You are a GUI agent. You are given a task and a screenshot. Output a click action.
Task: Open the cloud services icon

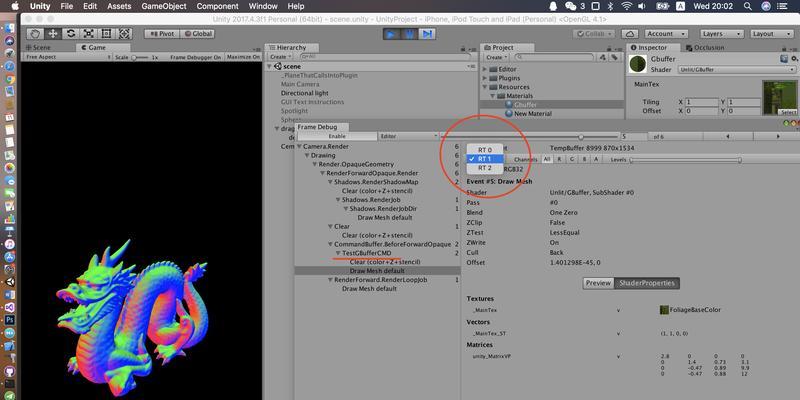(630, 34)
